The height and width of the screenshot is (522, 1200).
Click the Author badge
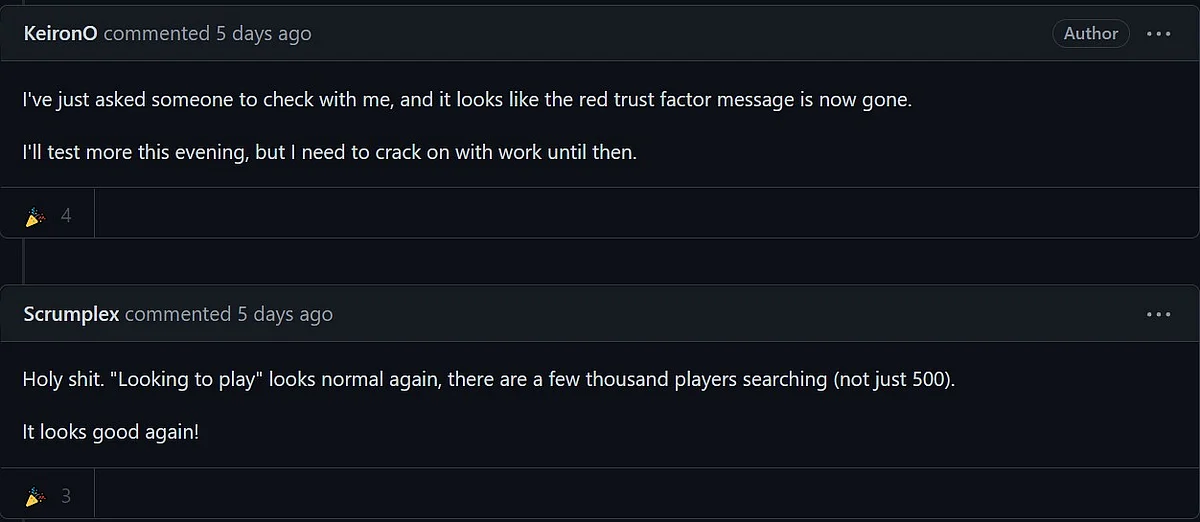(x=1091, y=34)
